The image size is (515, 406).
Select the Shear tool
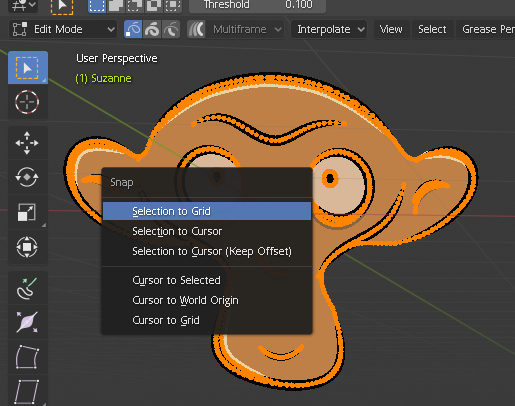[28, 391]
